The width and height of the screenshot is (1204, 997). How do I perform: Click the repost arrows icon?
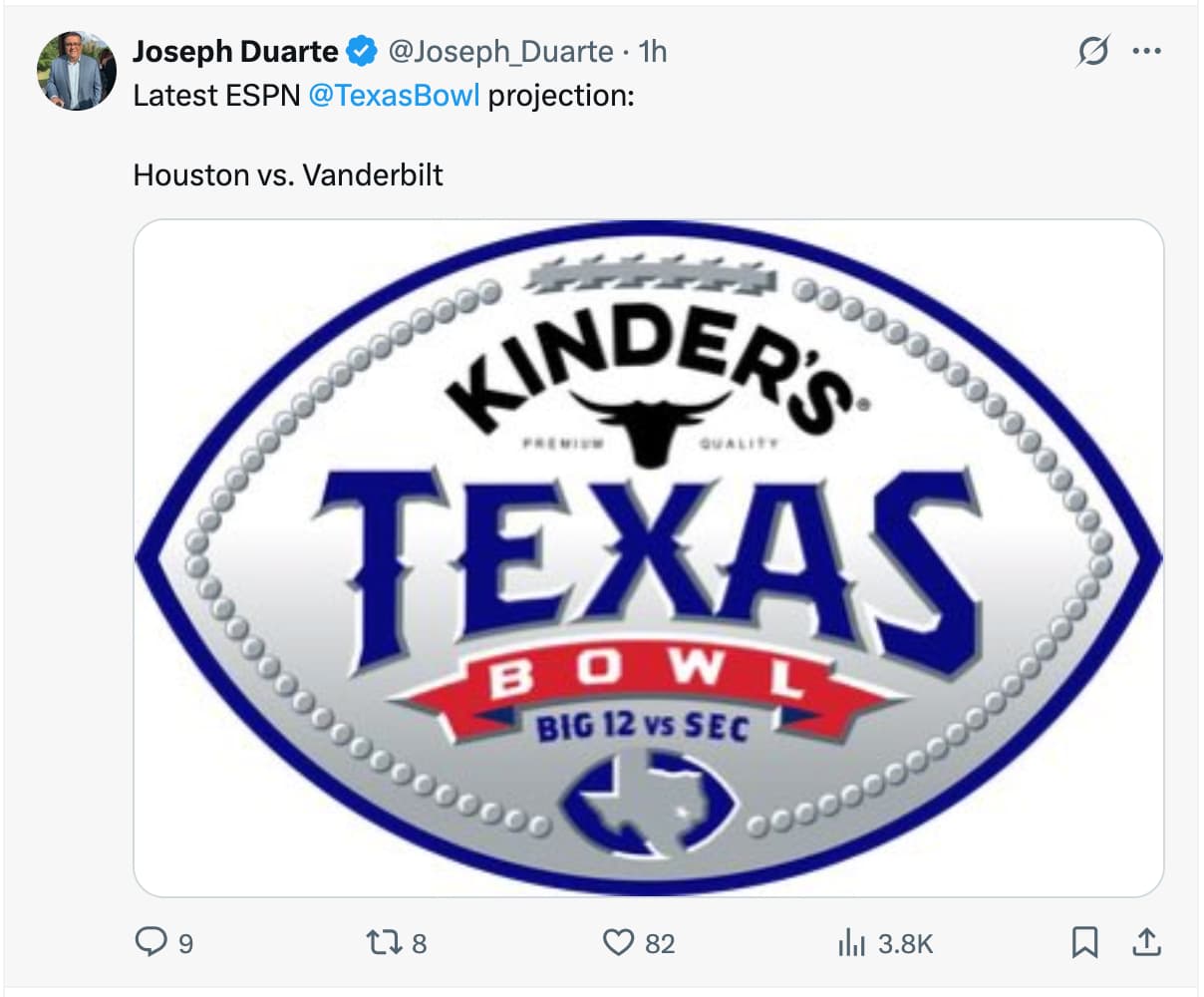(x=382, y=942)
